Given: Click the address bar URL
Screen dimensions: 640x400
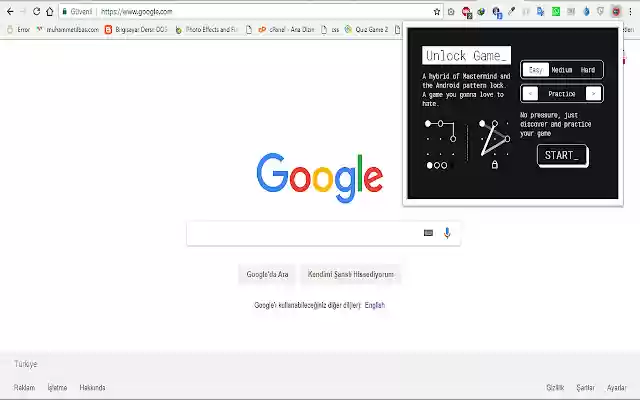Looking at the screenshot, I should [x=136, y=12].
